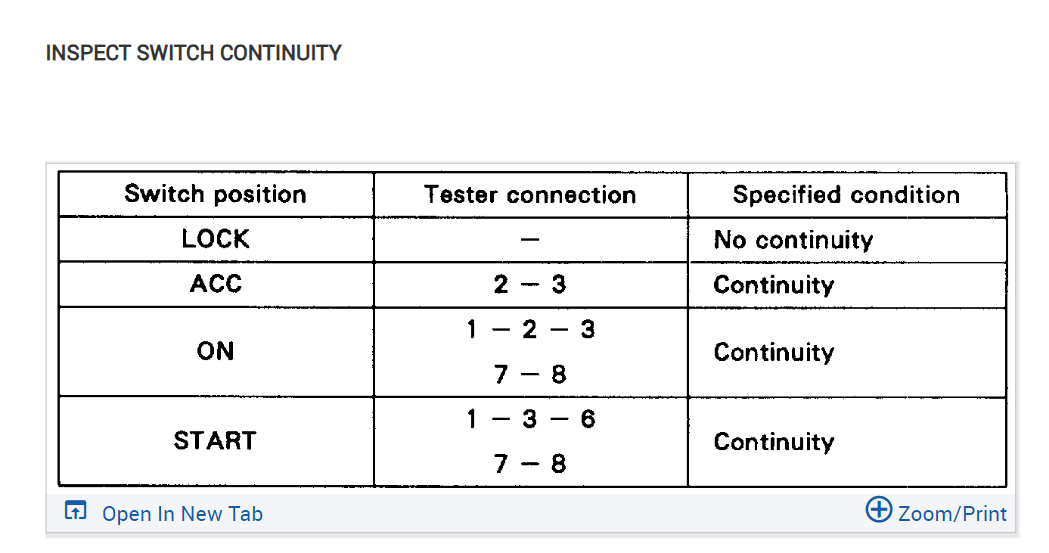
Task: Select the START switch position cell
Action: click(x=215, y=441)
